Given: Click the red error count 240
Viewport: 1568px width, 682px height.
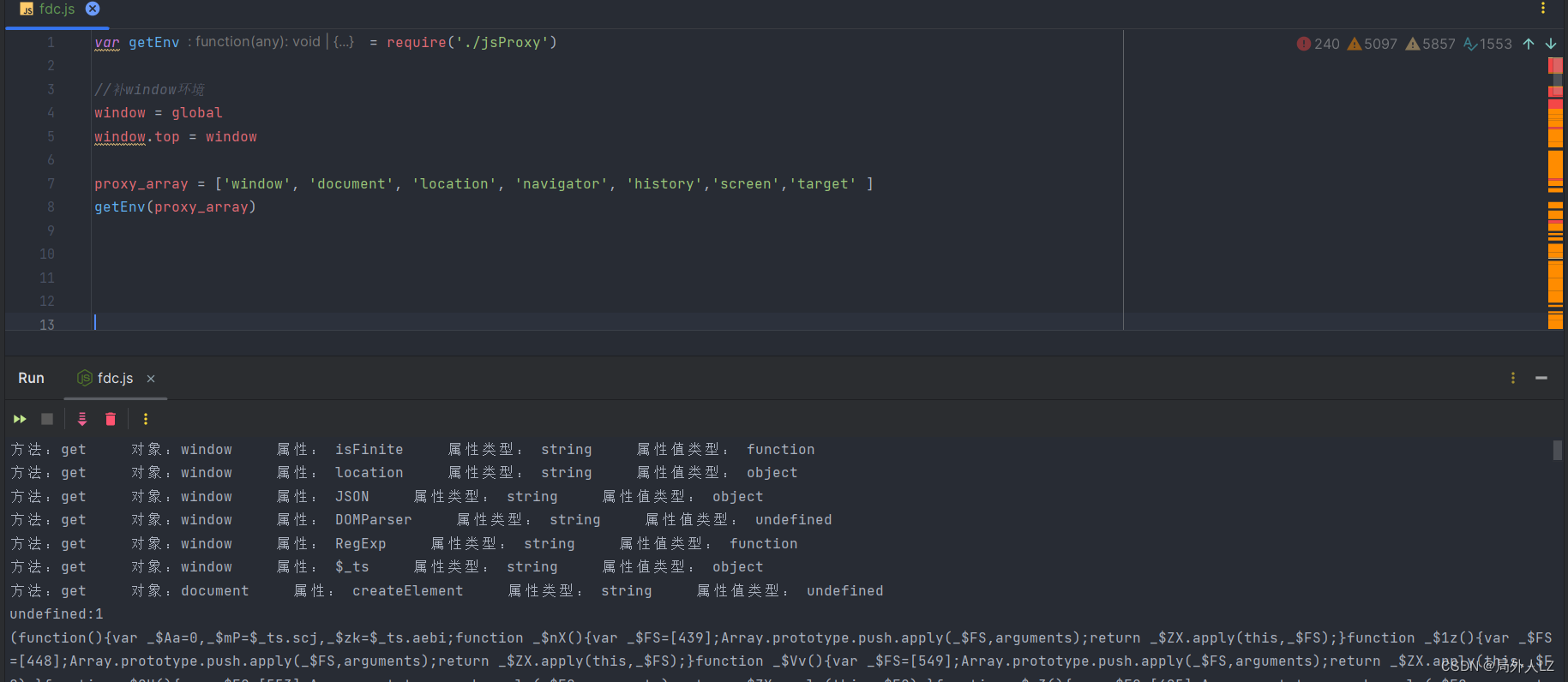Looking at the screenshot, I should pos(1319,44).
